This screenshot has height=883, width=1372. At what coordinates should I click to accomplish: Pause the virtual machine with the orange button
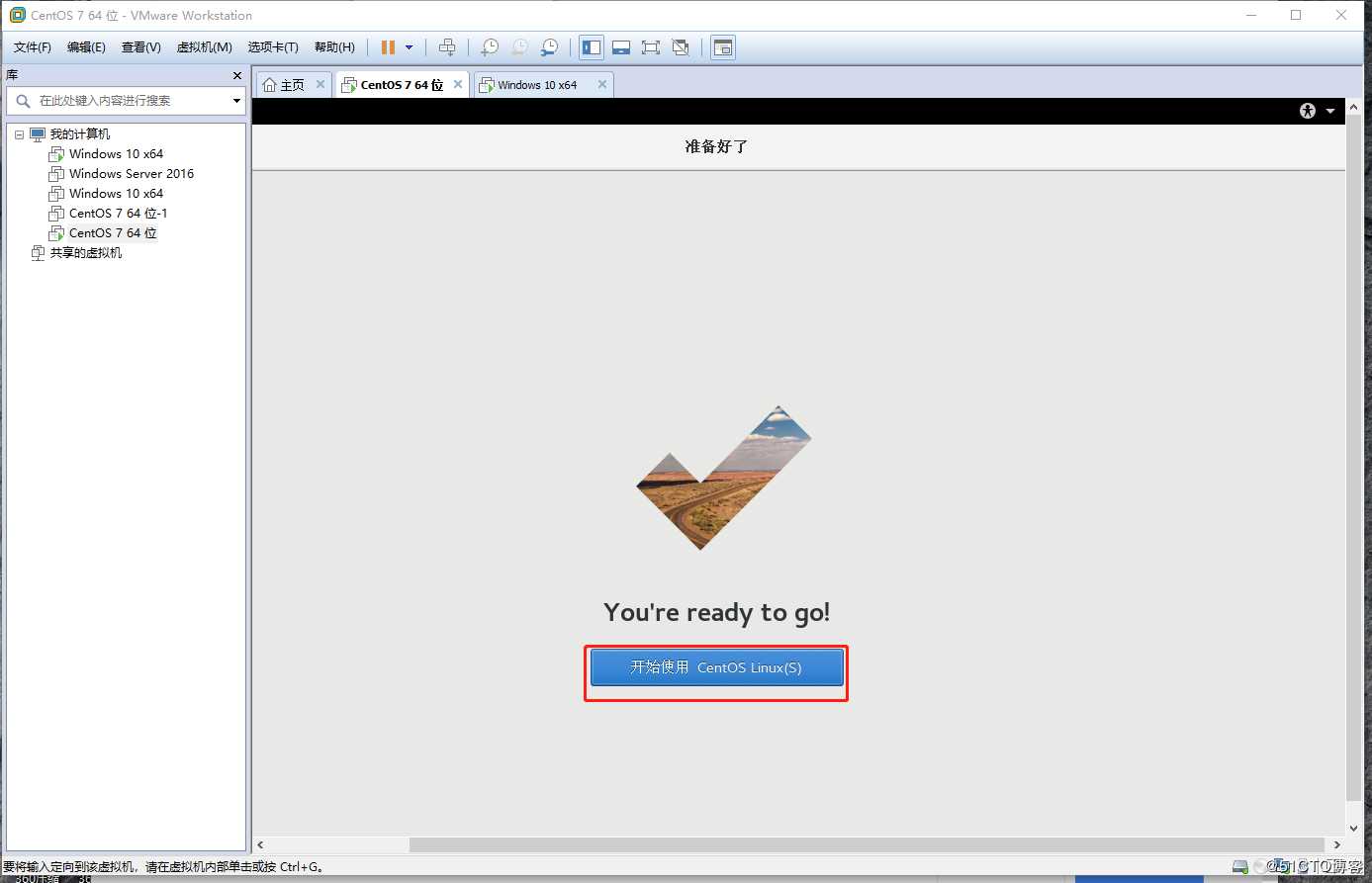pyautogui.click(x=388, y=47)
